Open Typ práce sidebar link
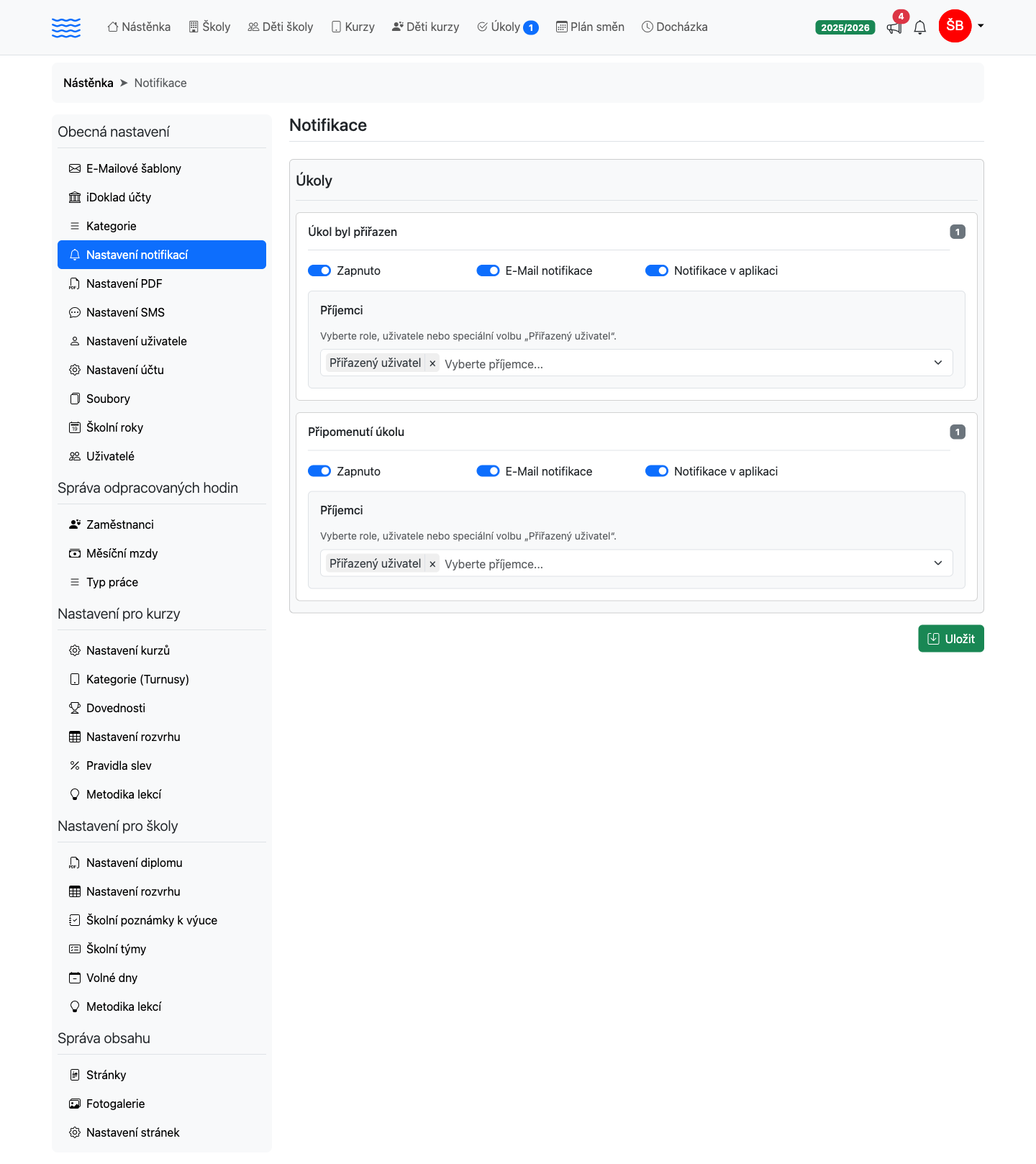The image size is (1036, 1164). (162, 582)
